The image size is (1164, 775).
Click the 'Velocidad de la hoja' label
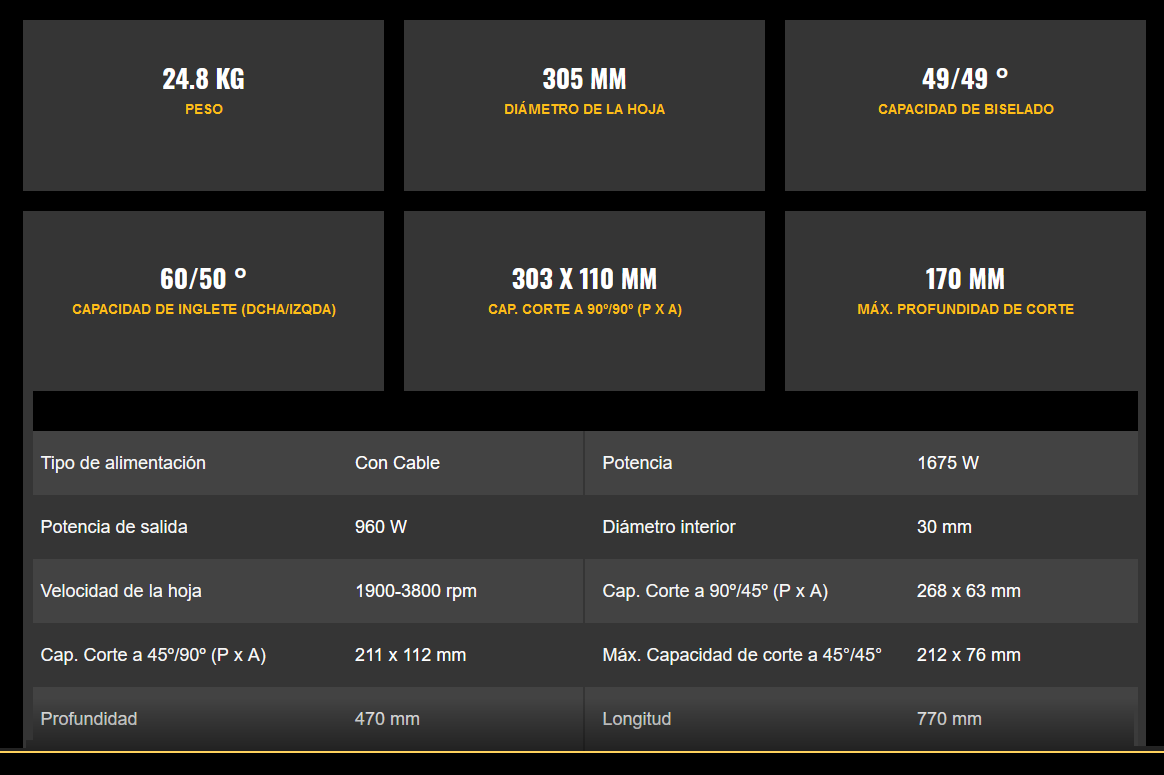[x=121, y=591]
